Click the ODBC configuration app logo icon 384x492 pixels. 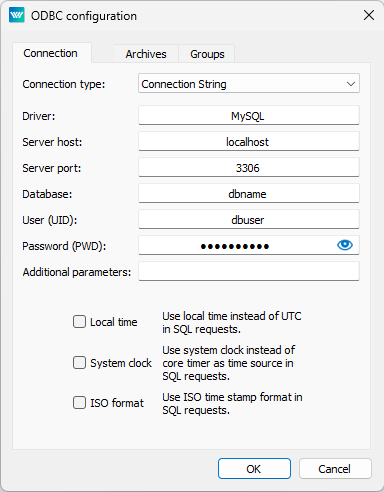17,15
